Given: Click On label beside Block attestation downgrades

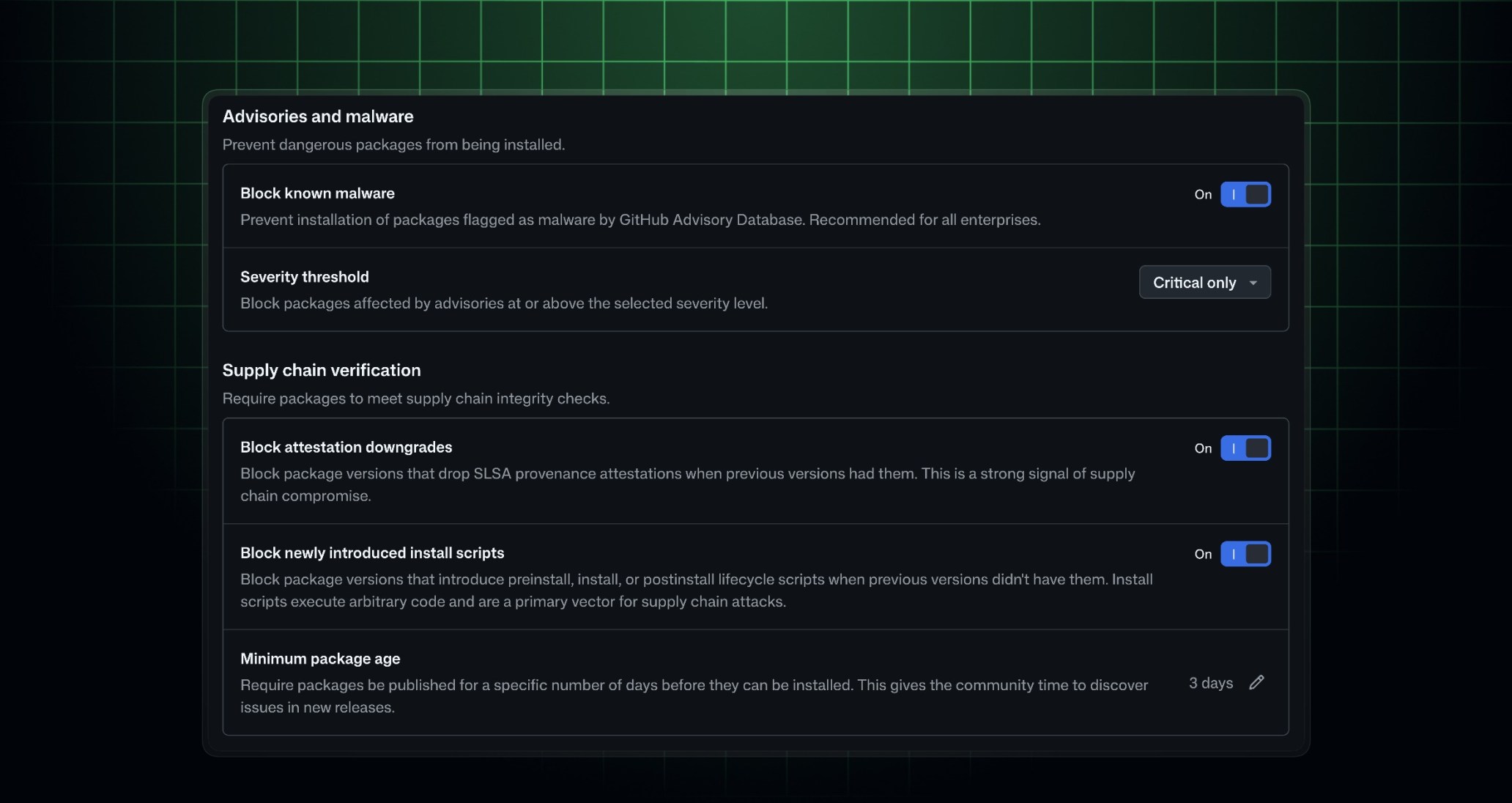Looking at the screenshot, I should coord(1203,448).
